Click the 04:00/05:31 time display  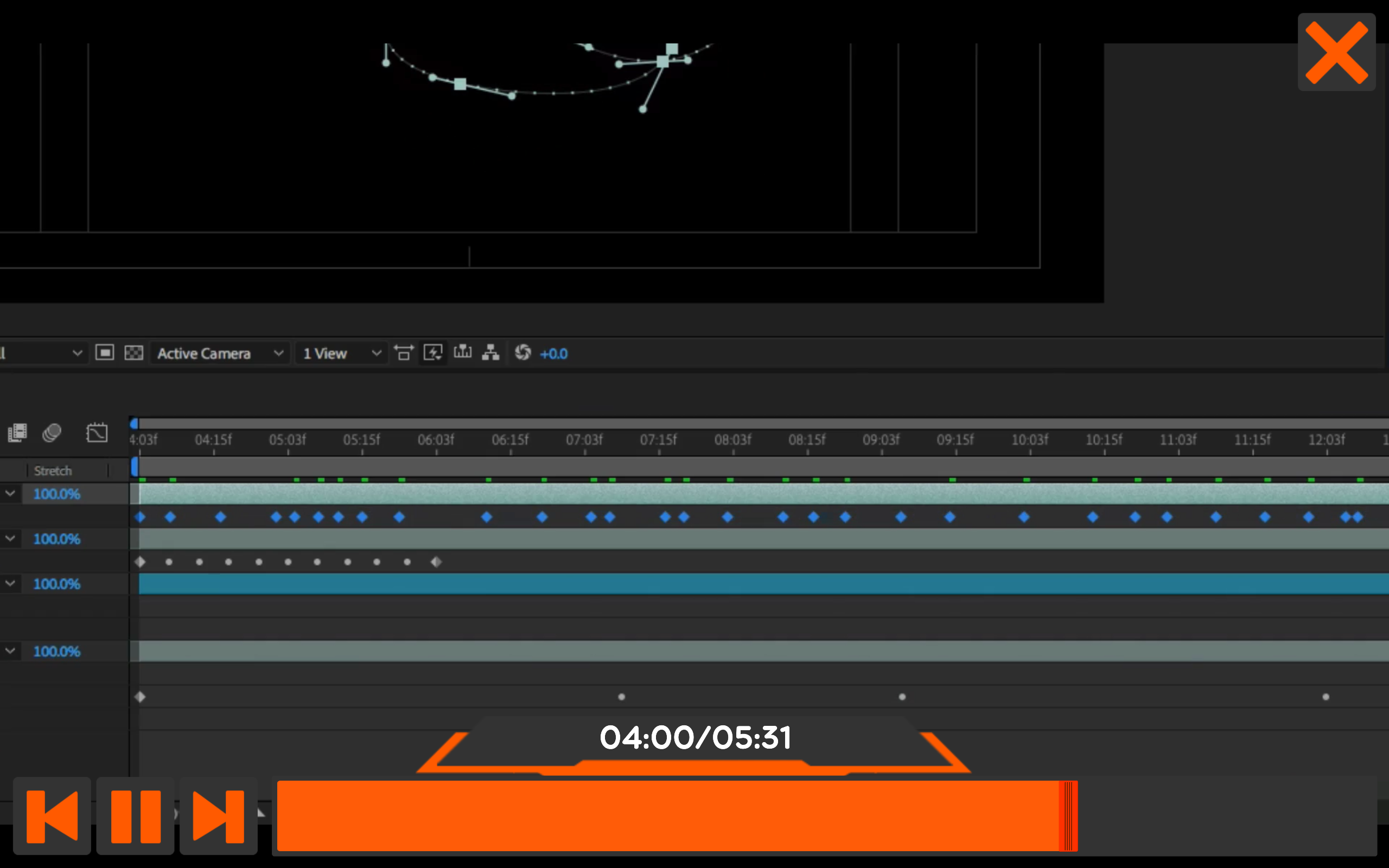coord(695,738)
